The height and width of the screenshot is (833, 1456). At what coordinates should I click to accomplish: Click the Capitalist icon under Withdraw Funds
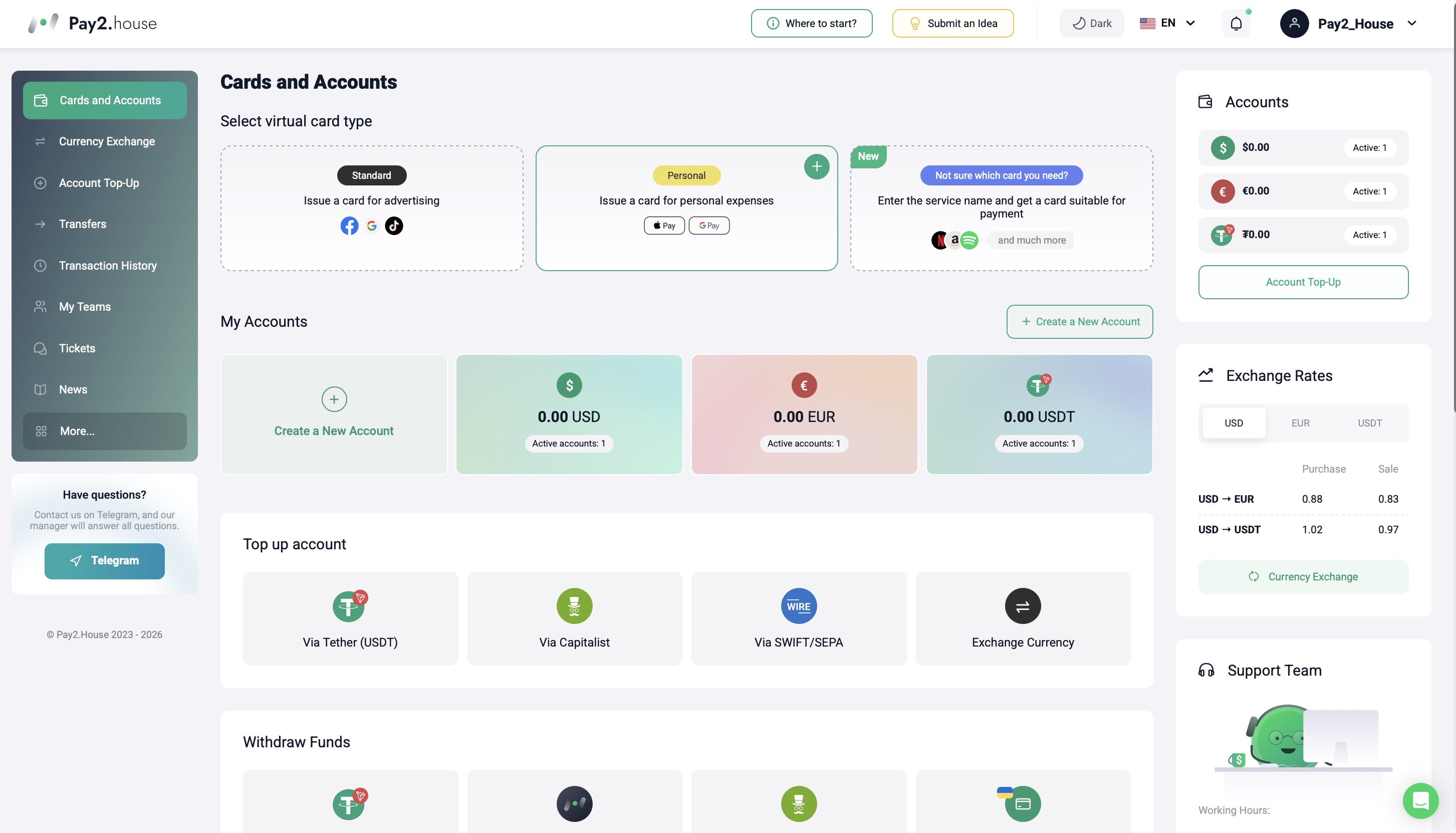(798, 804)
